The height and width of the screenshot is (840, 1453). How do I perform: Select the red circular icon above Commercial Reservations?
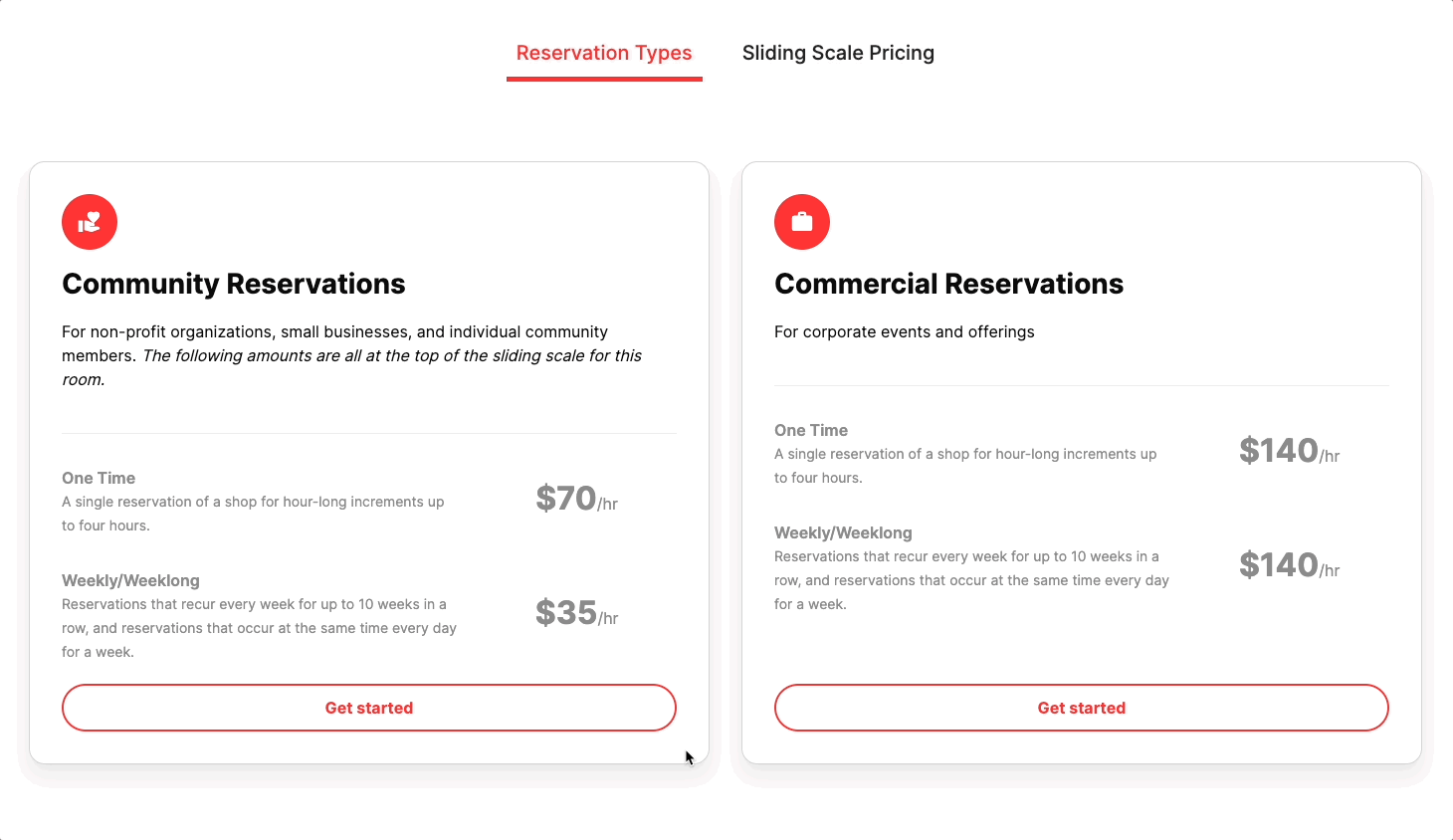[x=802, y=221]
